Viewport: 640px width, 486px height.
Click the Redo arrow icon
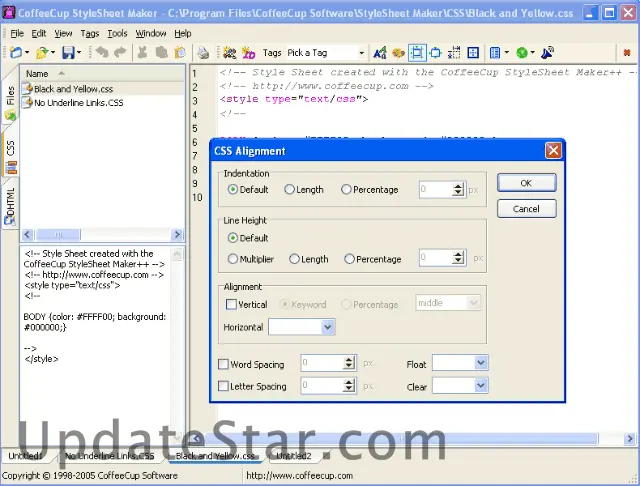(120, 53)
